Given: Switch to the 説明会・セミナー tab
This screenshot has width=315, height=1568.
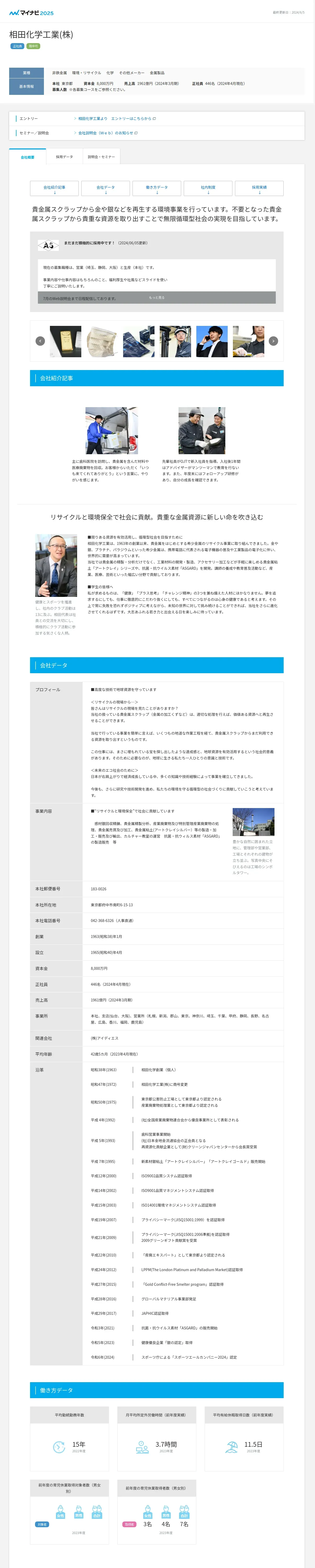Looking at the screenshot, I should pyautogui.click(x=101, y=157).
